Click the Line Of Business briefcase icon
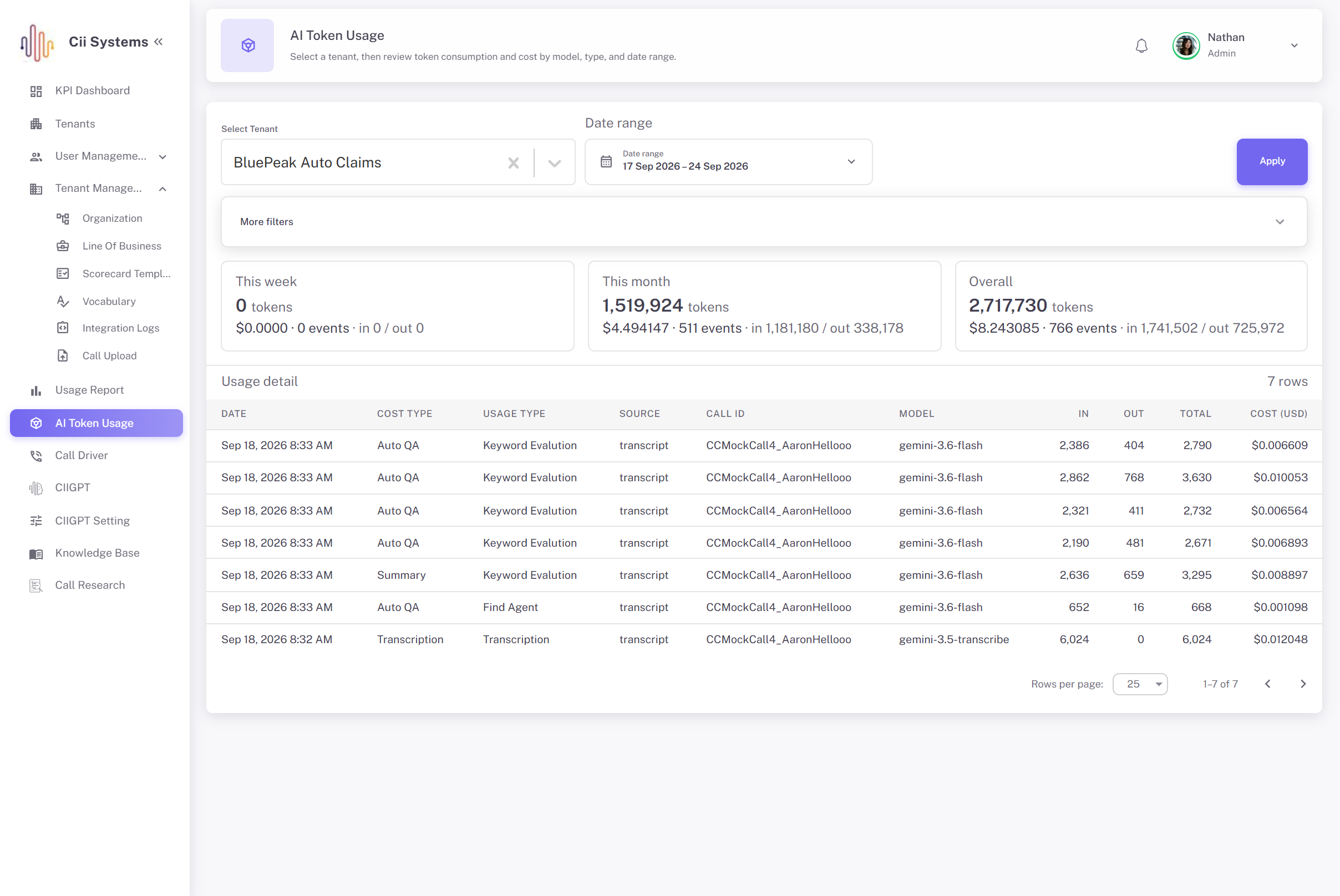The image size is (1340, 896). [63, 246]
